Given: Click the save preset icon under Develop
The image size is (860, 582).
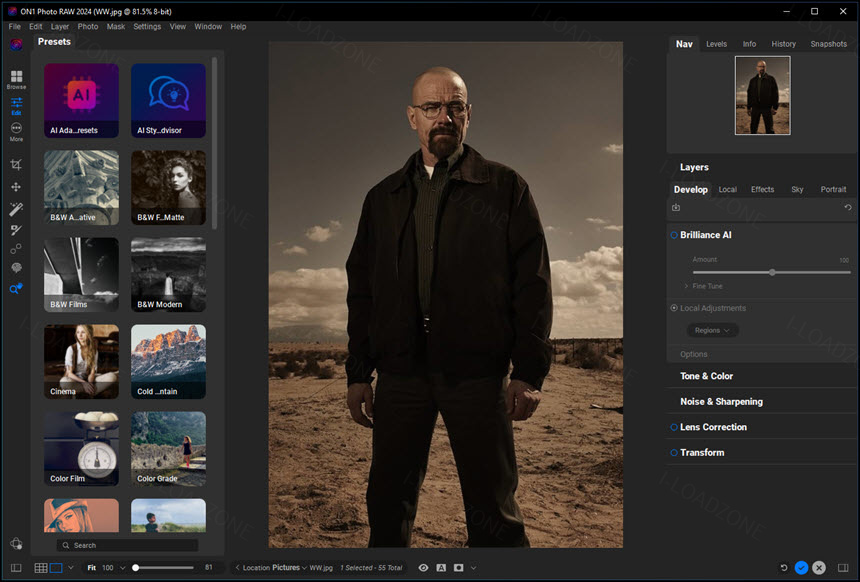Looking at the screenshot, I should tap(676, 207).
